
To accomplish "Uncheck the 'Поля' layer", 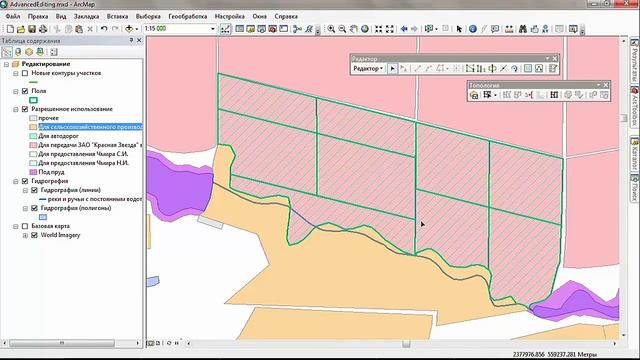I will click(x=25, y=91).
